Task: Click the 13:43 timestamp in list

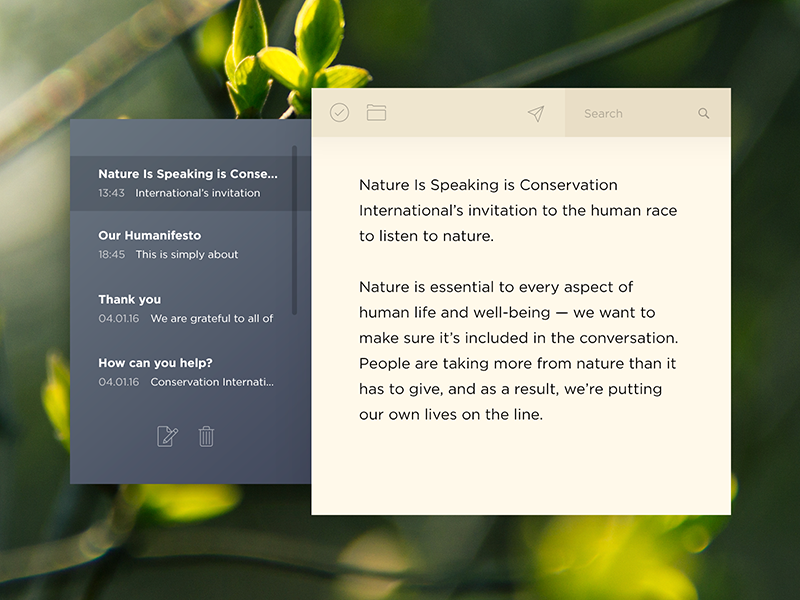Action: coord(111,193)
